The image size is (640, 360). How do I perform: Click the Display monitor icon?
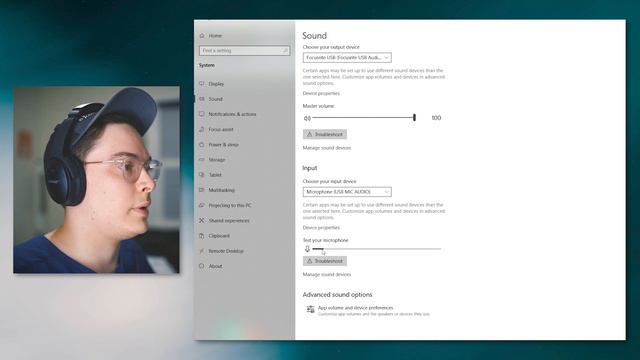coord(202,83)
